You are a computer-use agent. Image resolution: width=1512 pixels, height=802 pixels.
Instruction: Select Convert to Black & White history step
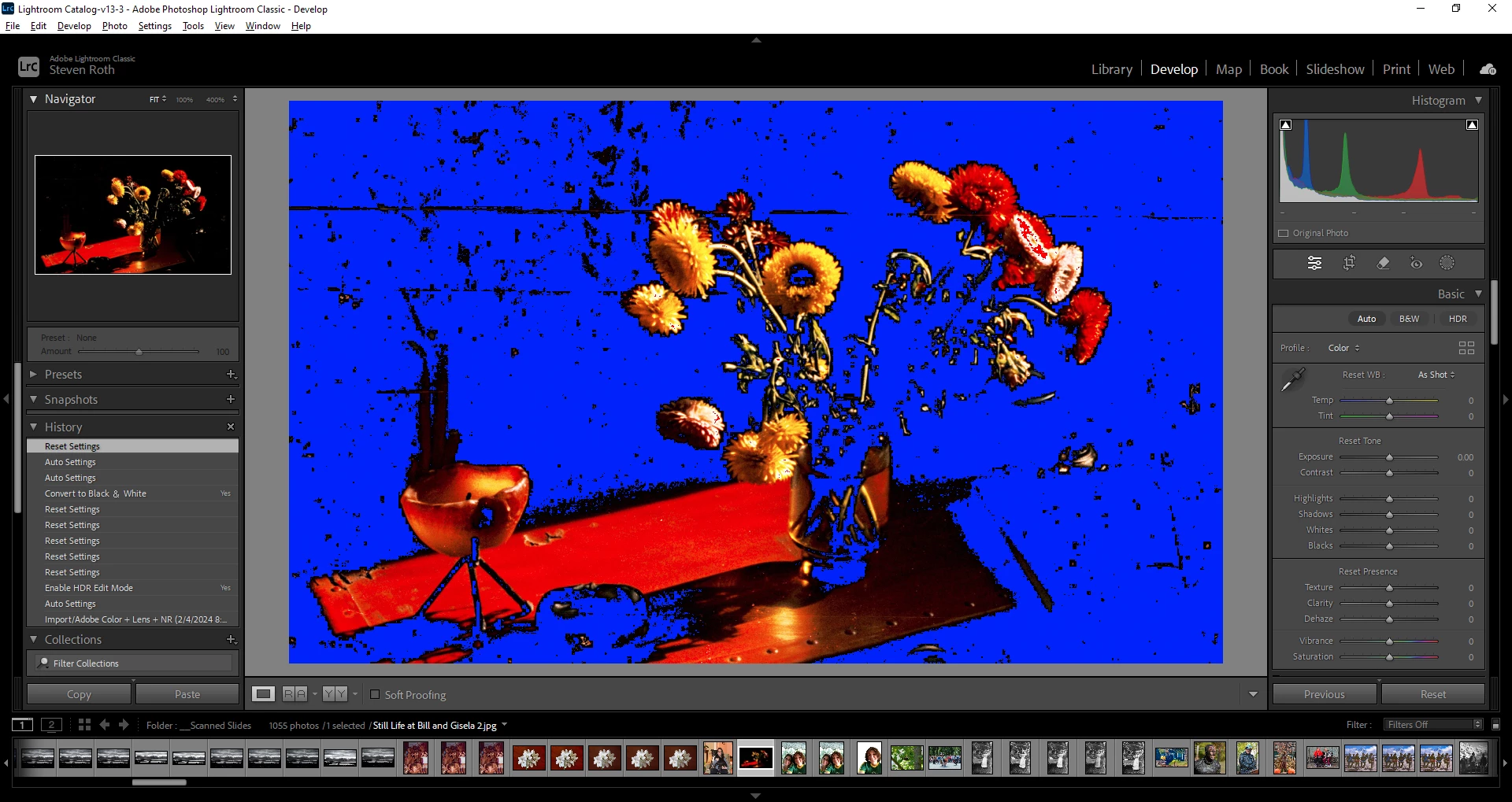[x=132, y=493]
